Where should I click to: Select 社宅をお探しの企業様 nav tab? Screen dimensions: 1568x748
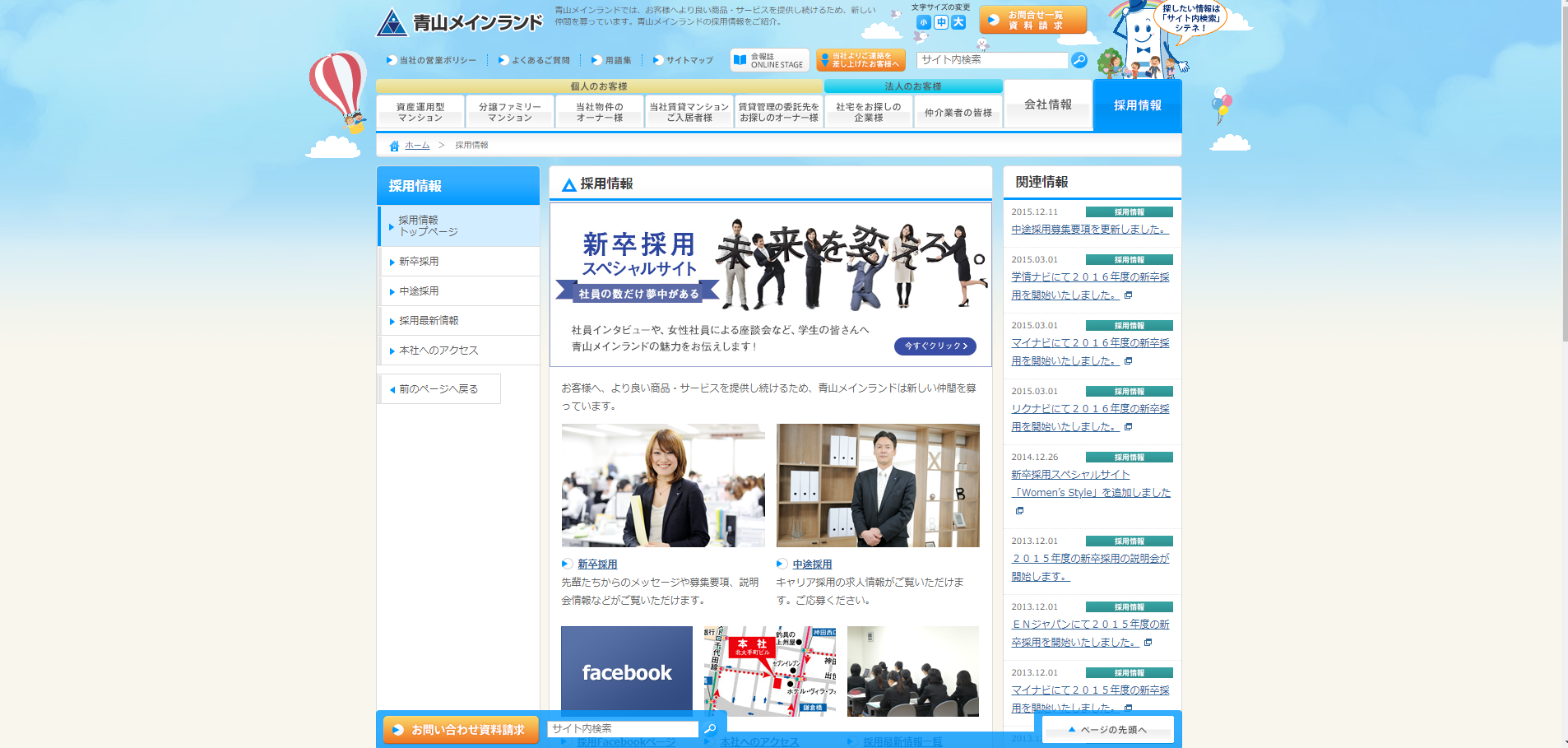[x=869, y=112]
